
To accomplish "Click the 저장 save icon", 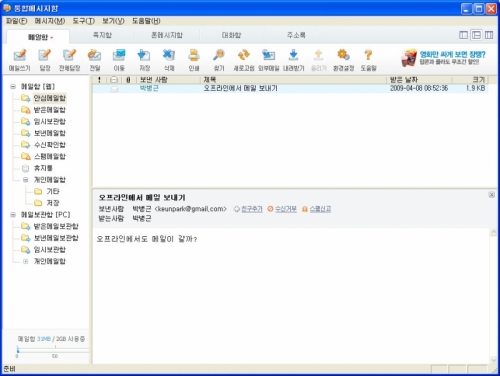I will tap(144, 55).
